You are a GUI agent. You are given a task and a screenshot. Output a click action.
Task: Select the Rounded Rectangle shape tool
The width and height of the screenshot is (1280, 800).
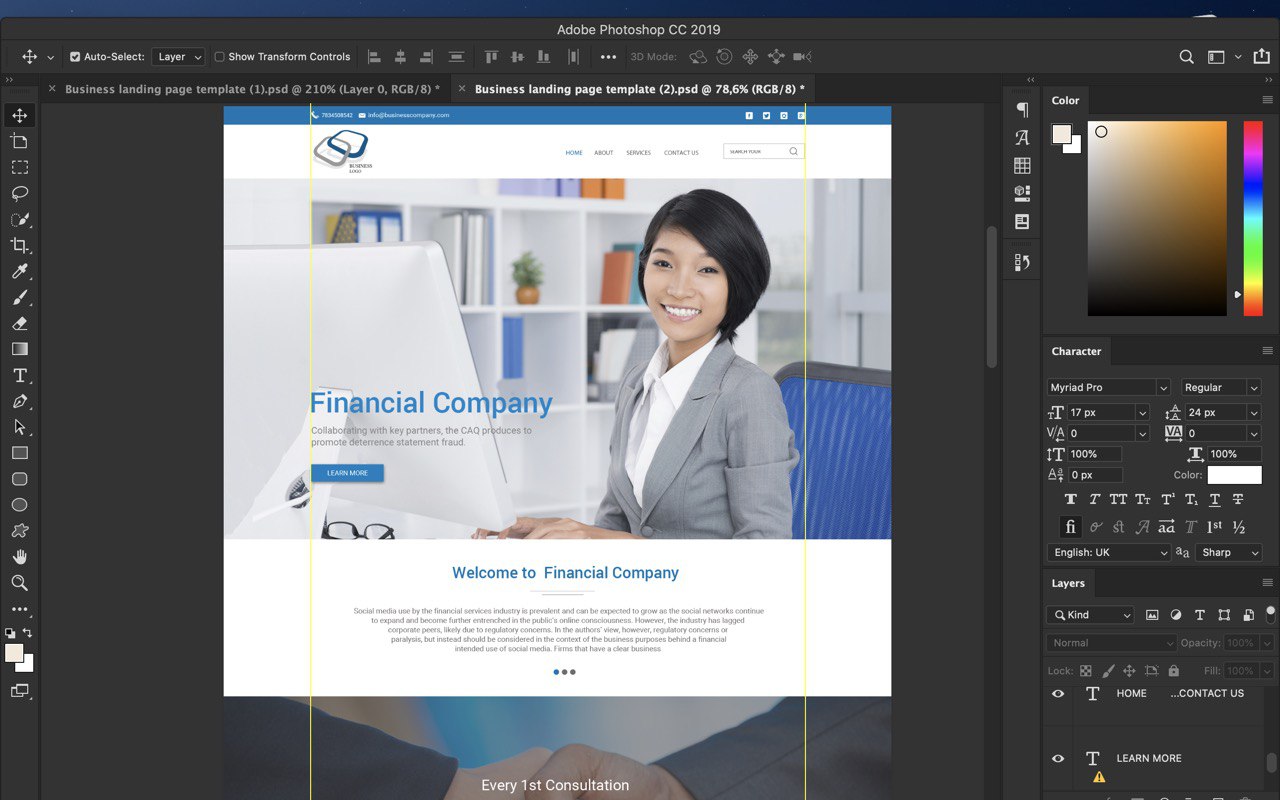[19, 480]
